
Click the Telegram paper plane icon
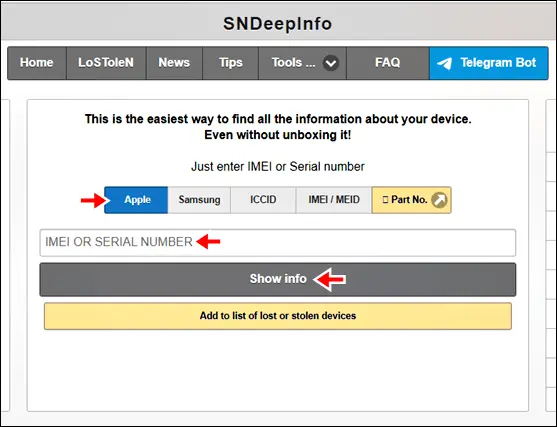pyautogui.click(x=444, y=63)
